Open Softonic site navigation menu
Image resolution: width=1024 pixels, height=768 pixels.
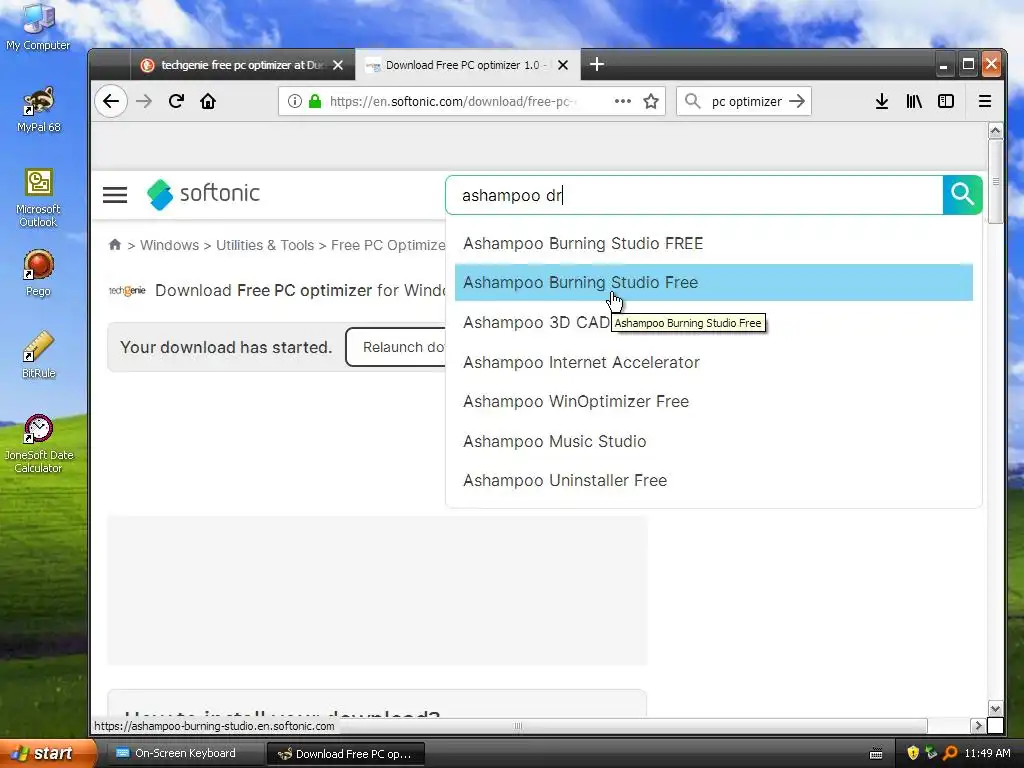click(115, 195)
